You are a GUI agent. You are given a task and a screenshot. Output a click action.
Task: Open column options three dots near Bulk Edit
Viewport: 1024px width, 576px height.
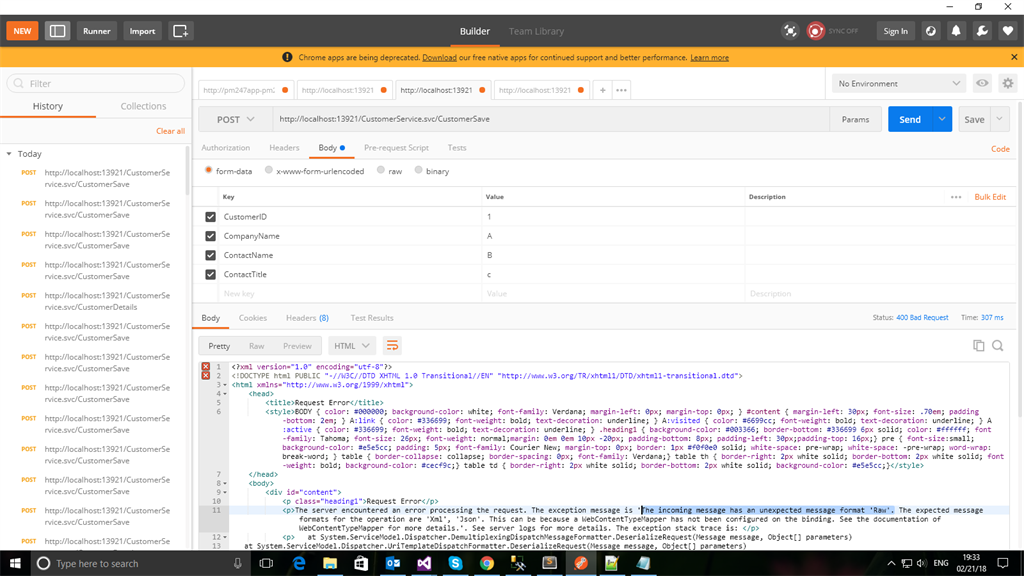[x=956, y=197]
